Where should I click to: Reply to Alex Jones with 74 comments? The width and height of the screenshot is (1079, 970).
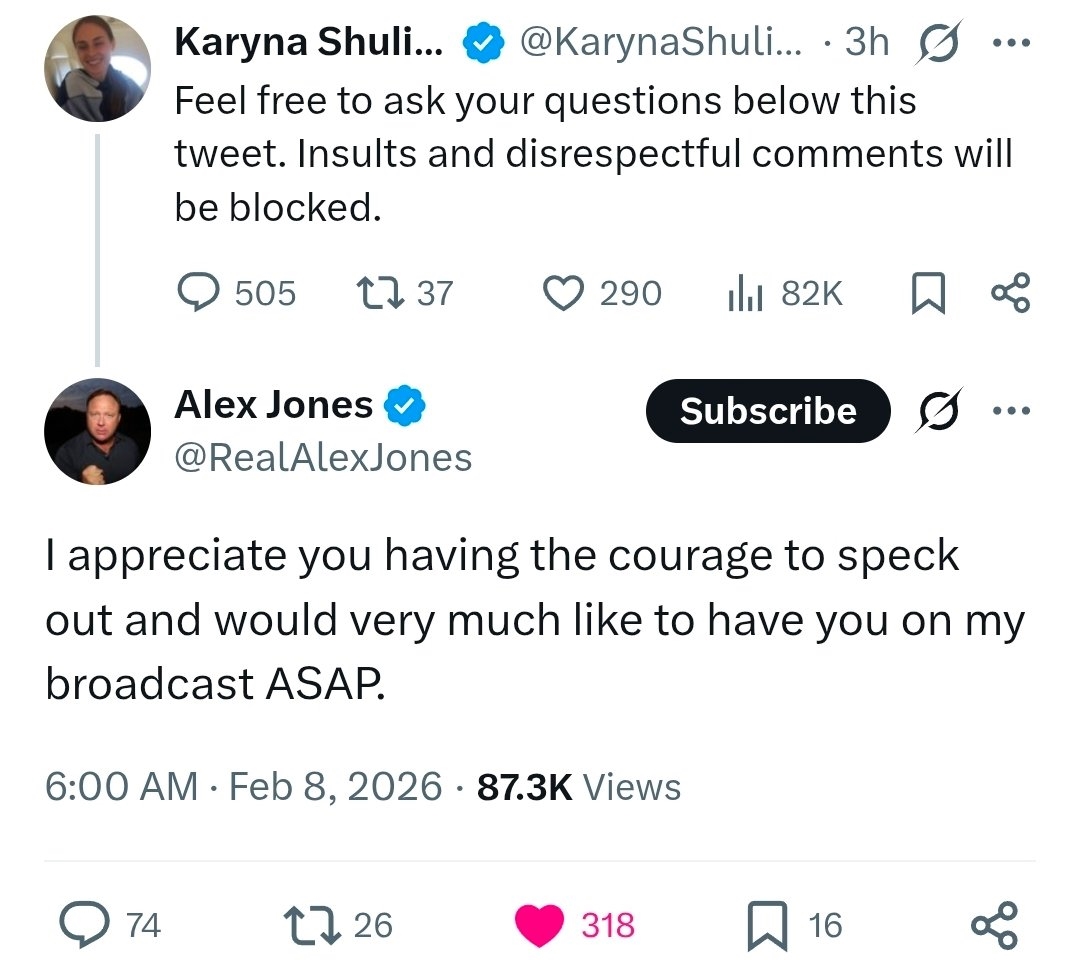pyautogui.click(x=89, y=925)
